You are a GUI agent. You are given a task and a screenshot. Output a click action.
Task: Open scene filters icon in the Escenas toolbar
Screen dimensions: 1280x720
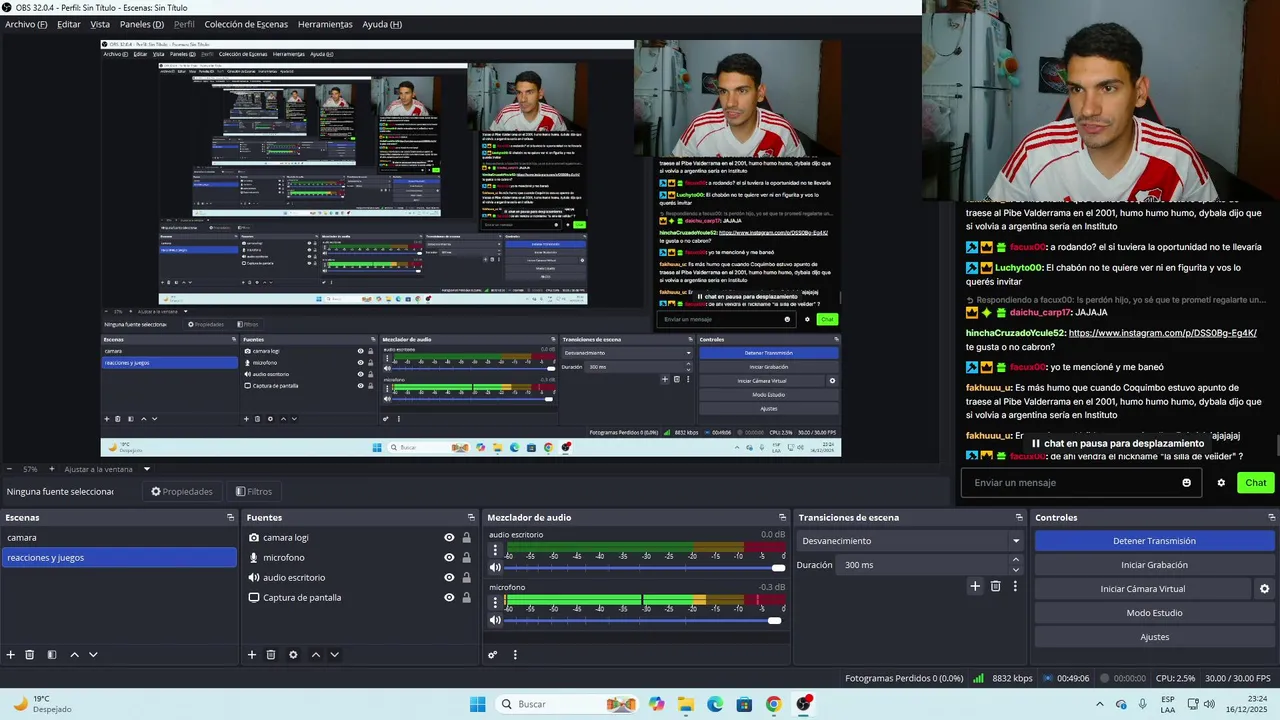coord(51,655)
